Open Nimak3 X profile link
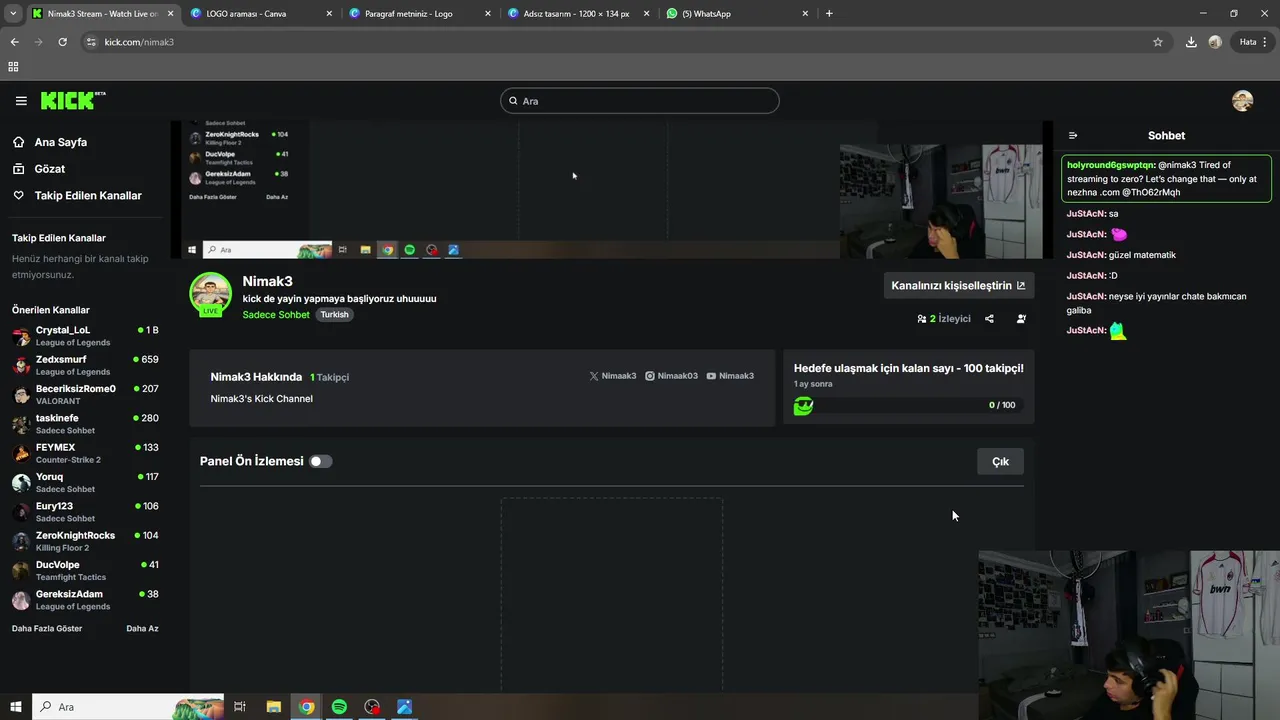Screen dimensions: 1280x720 point(612,376)
